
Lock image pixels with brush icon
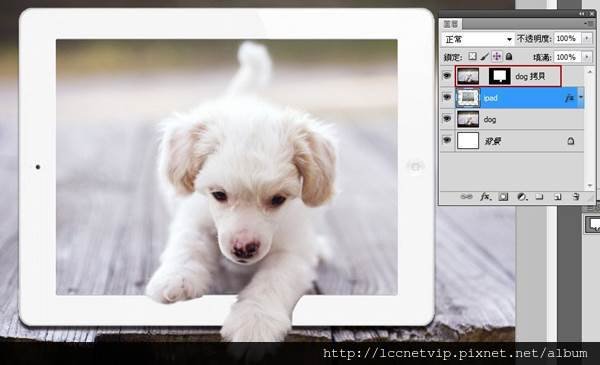point(484,57)
